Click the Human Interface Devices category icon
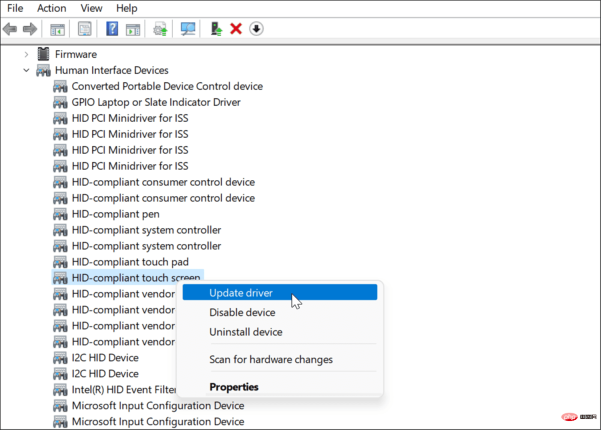 point(43,71)
